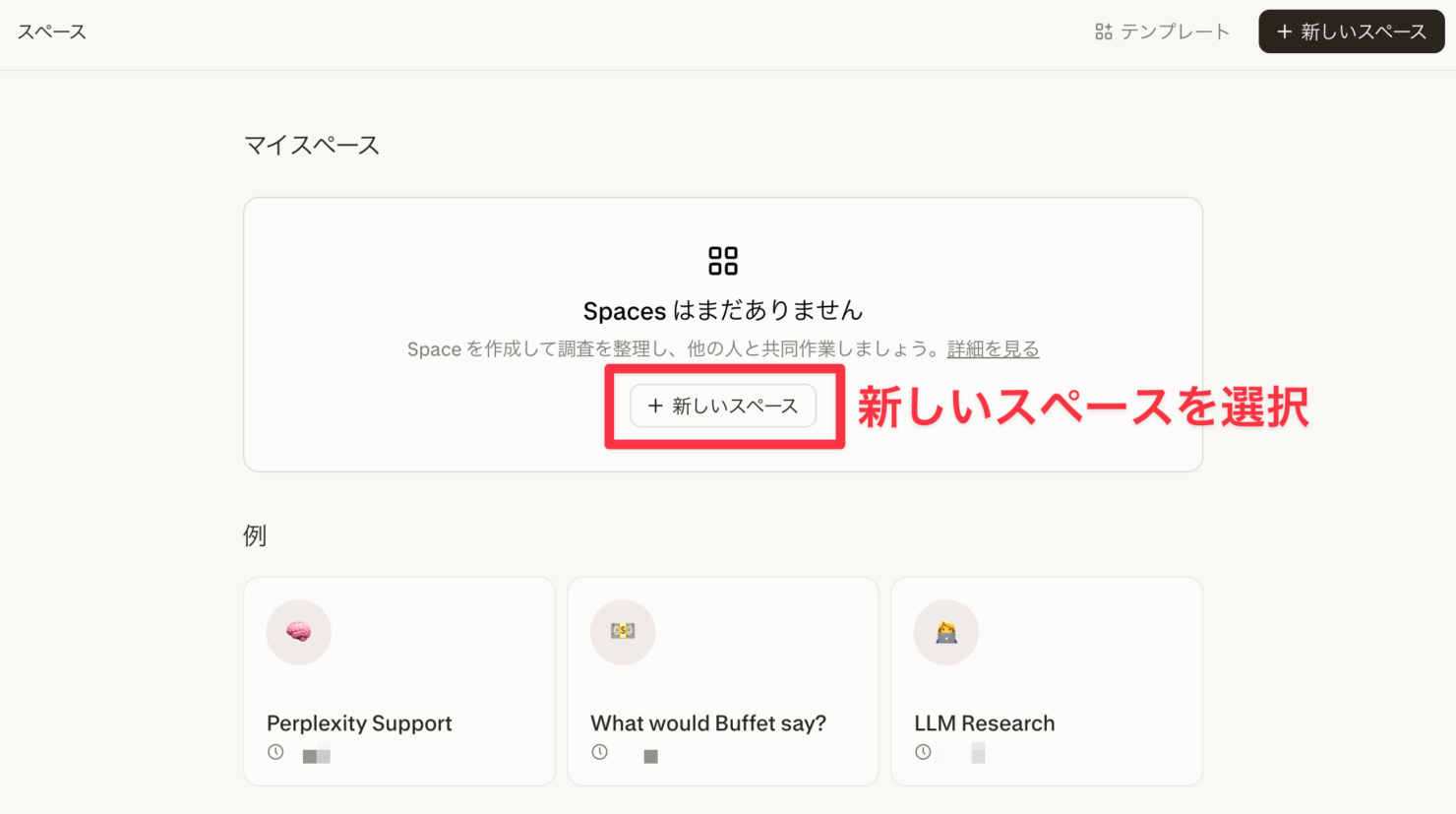Viewport: 1456px width, 814px height.
Task: Click the clock icon on the What would Buffet say? card
Action: 599,752
